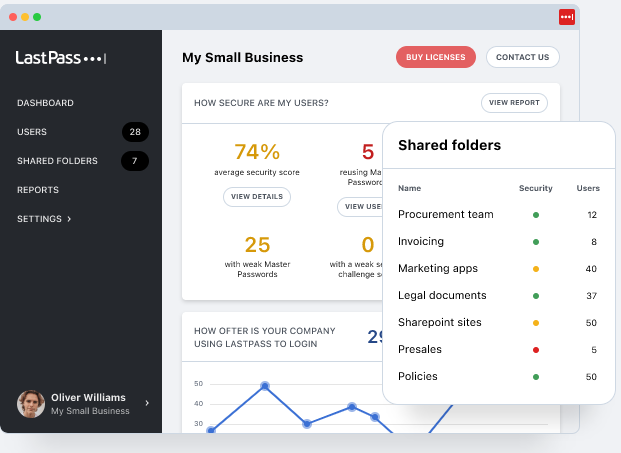
Task: Click the 28 users count badge
Action: [135, 132]
